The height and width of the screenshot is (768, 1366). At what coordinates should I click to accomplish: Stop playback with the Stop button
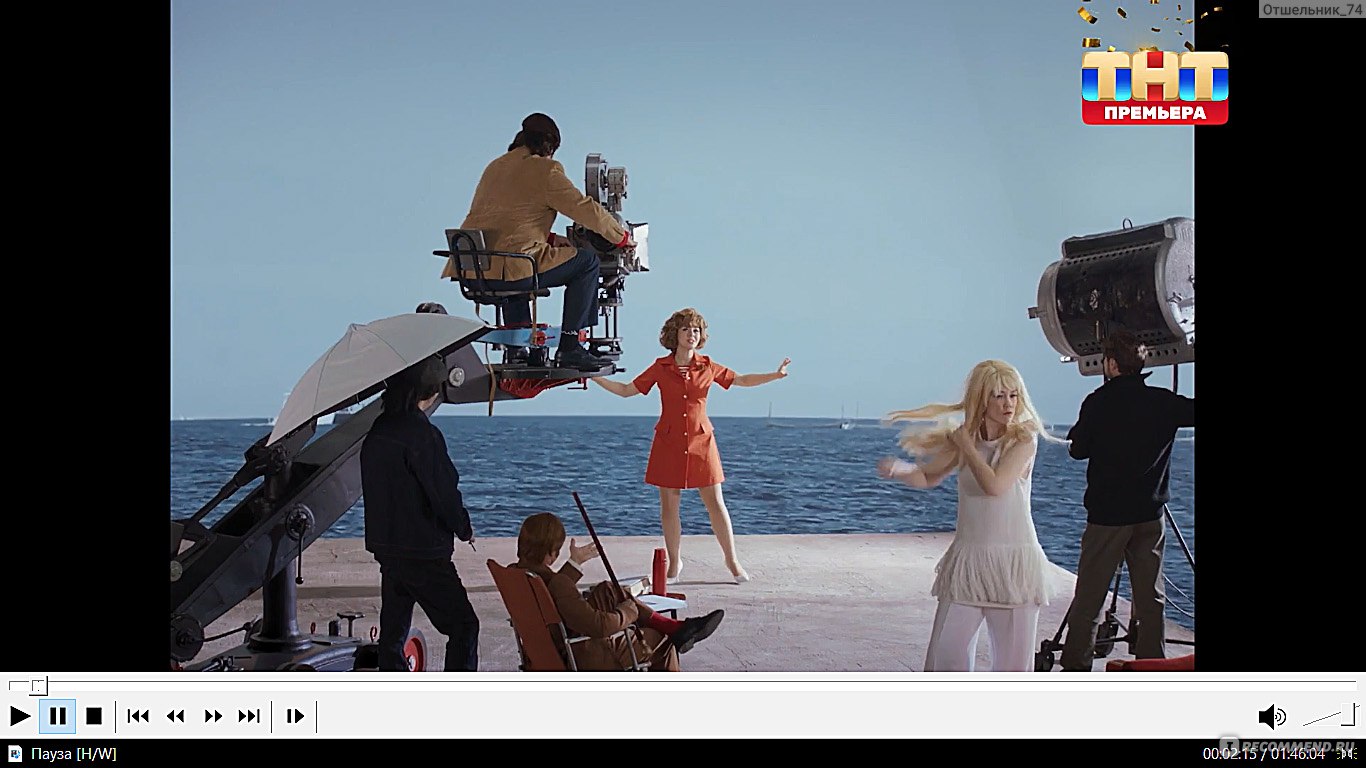tap(94, 716)
